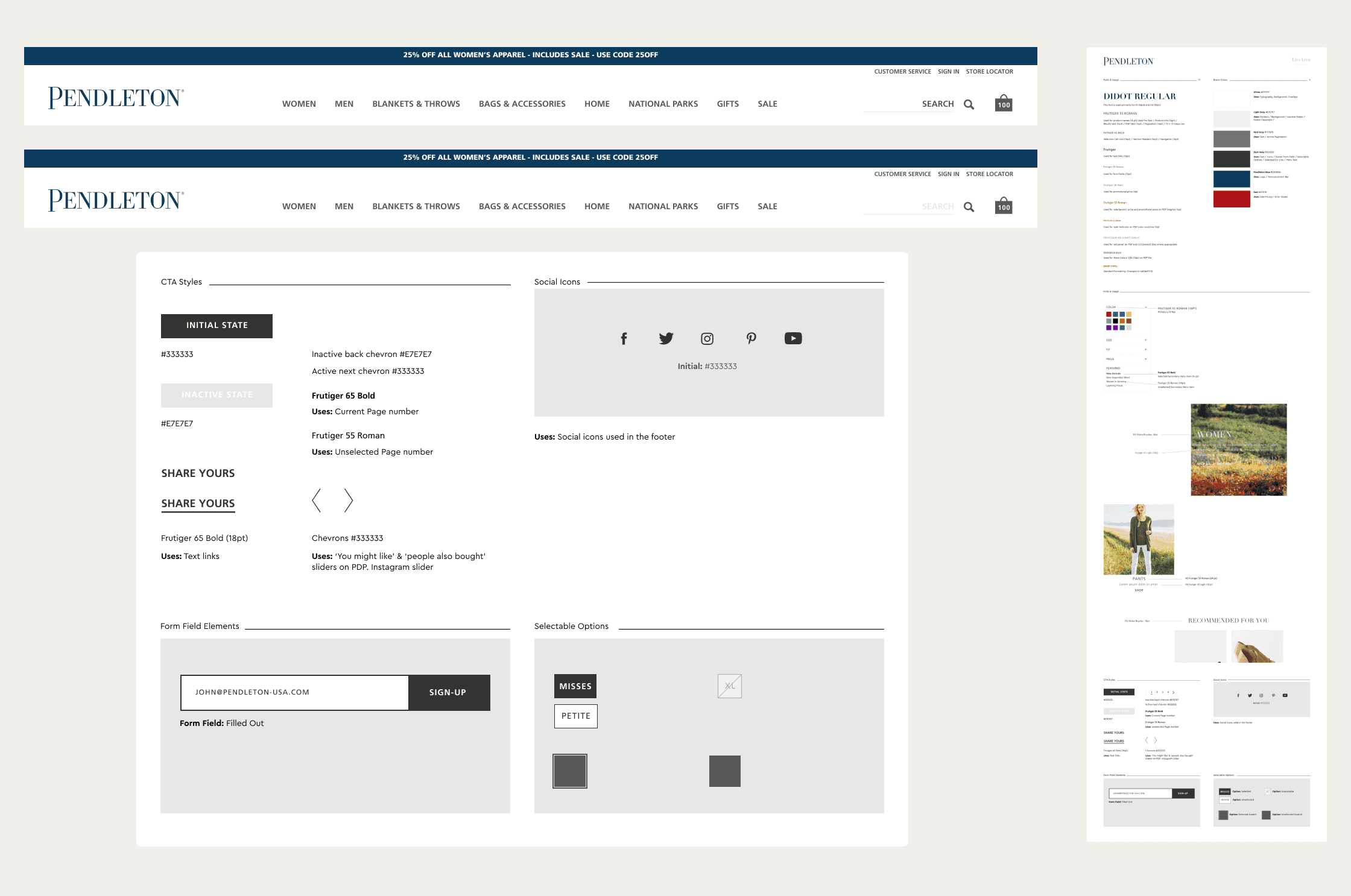
Task: Click the email form field
Action: tap(295, 693)
